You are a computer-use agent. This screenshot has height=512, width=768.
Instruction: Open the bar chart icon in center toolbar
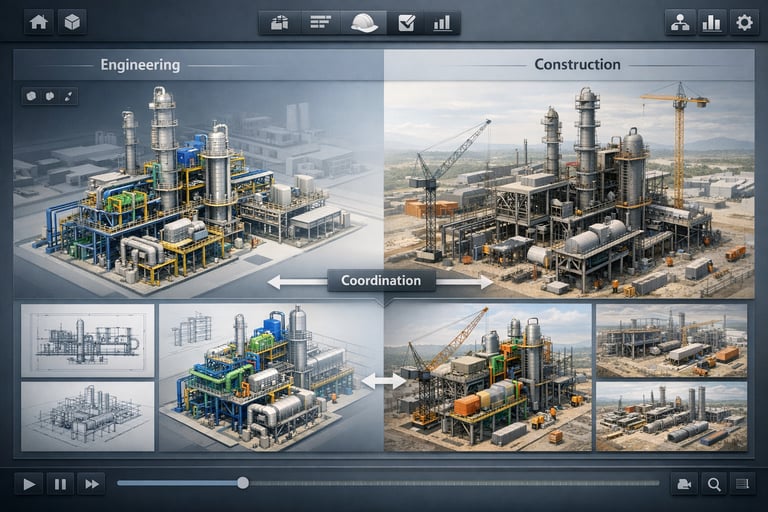click(442, 23)
